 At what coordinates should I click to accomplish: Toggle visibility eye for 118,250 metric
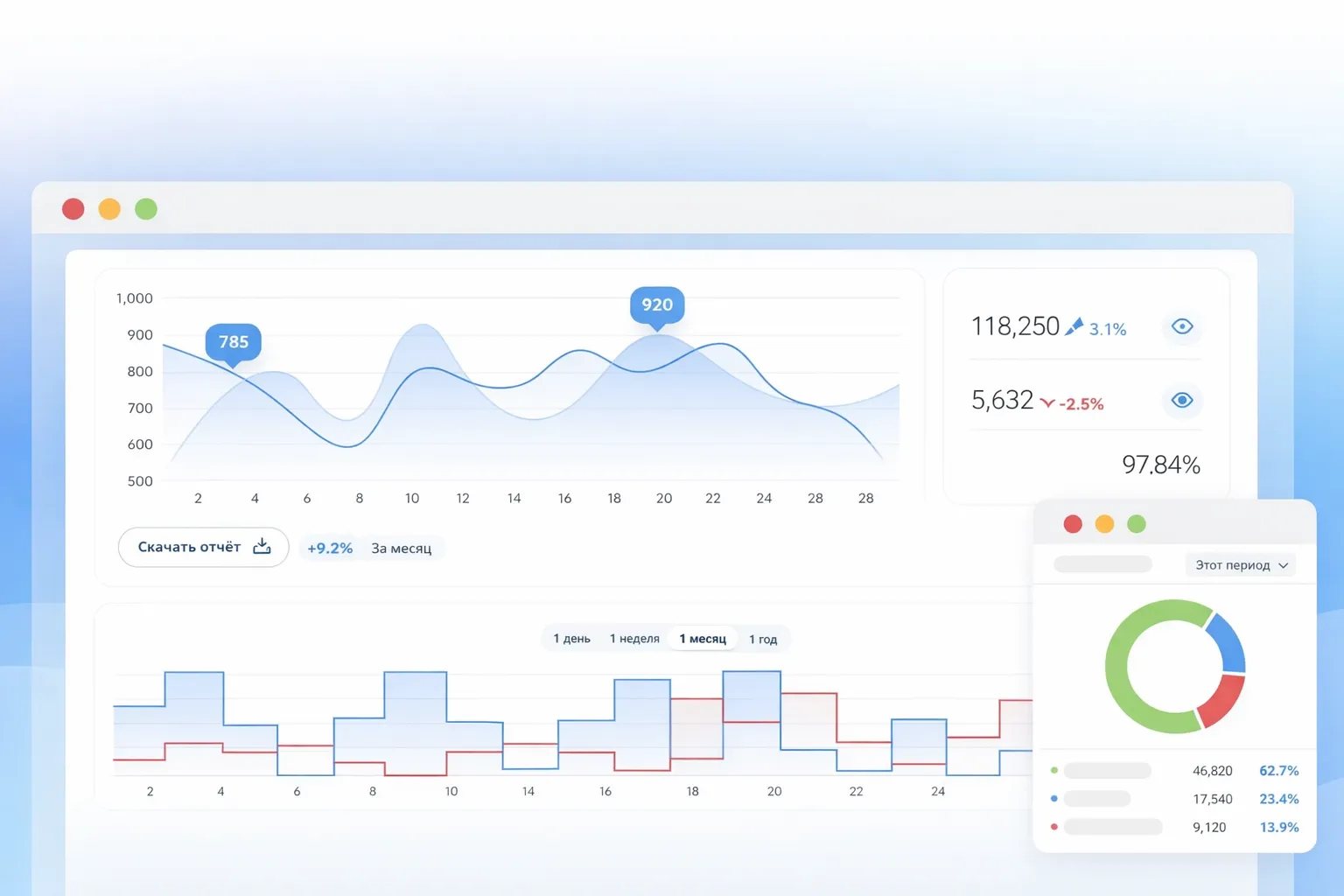pyautogui.click(x=1182, y=326)
